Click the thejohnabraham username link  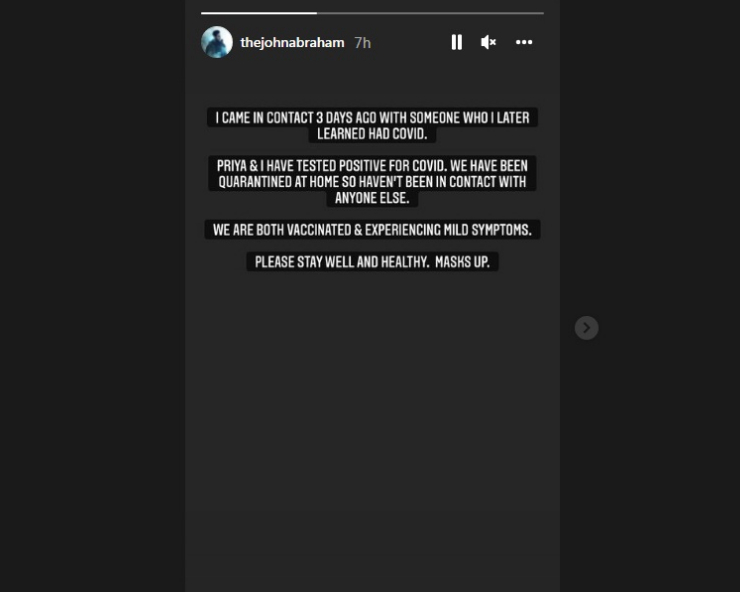click(x=292, y=42)
